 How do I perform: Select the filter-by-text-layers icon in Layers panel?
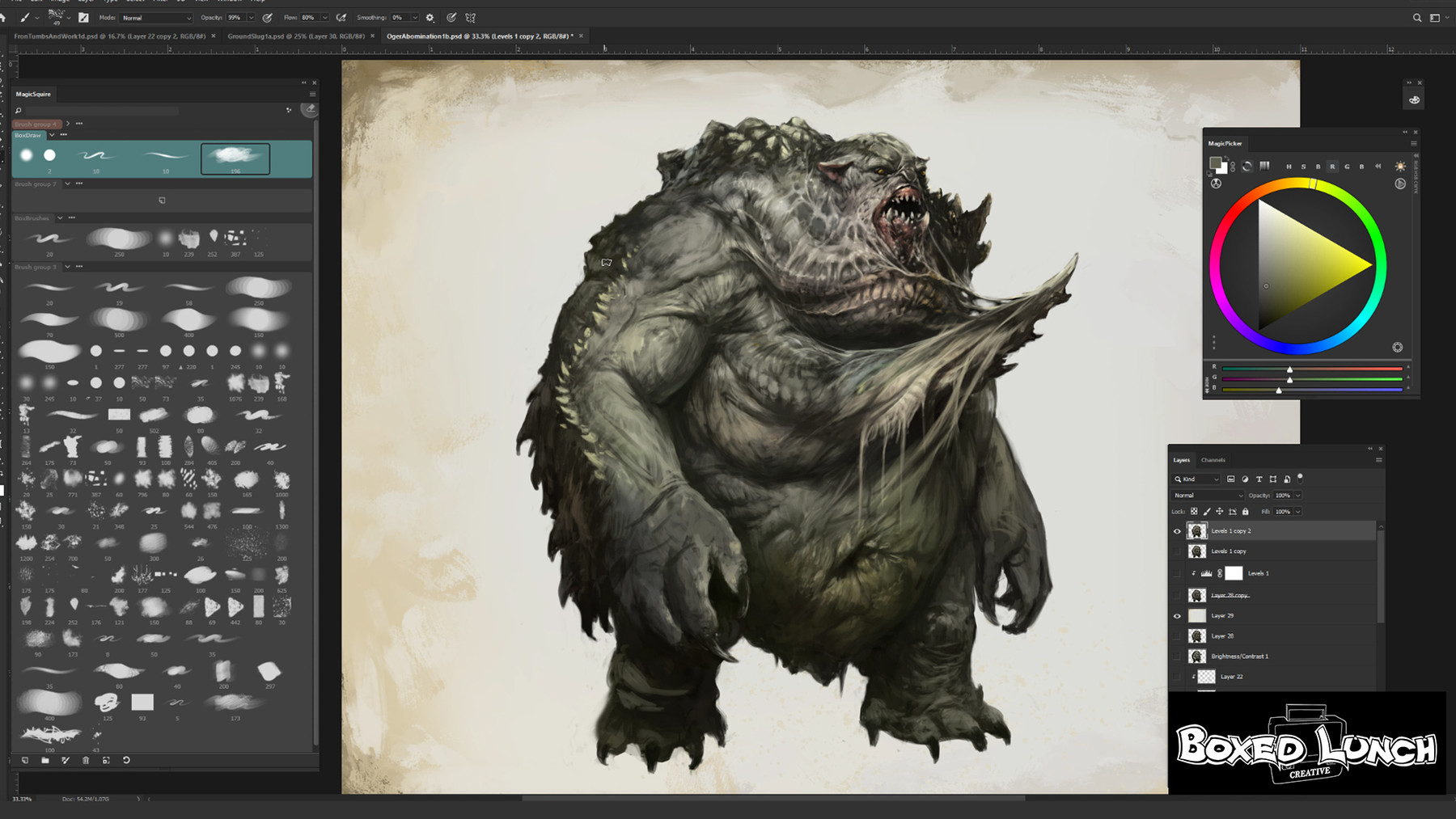click(1259, 479)
